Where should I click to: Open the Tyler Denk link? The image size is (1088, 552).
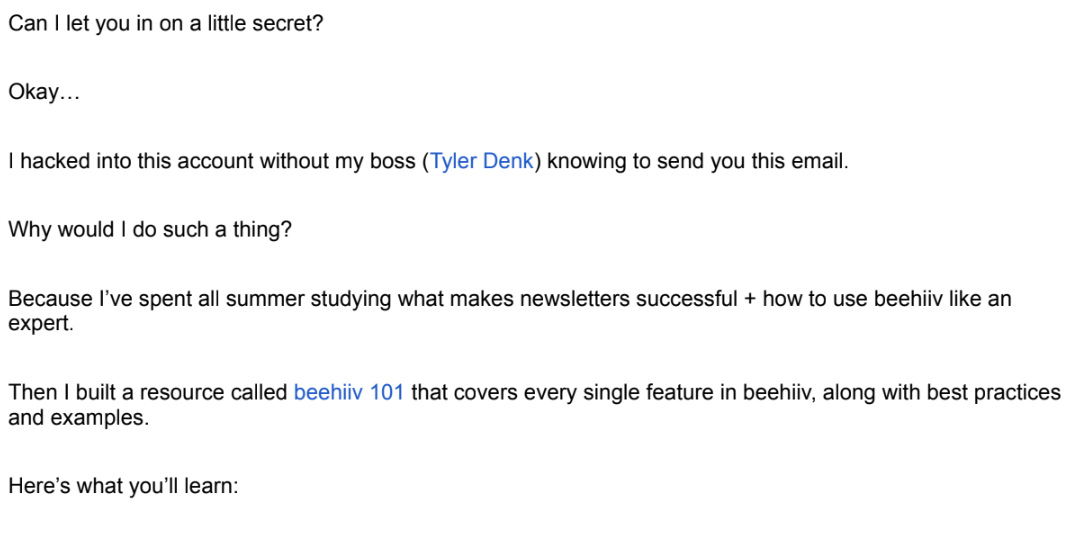coord(482,161)
